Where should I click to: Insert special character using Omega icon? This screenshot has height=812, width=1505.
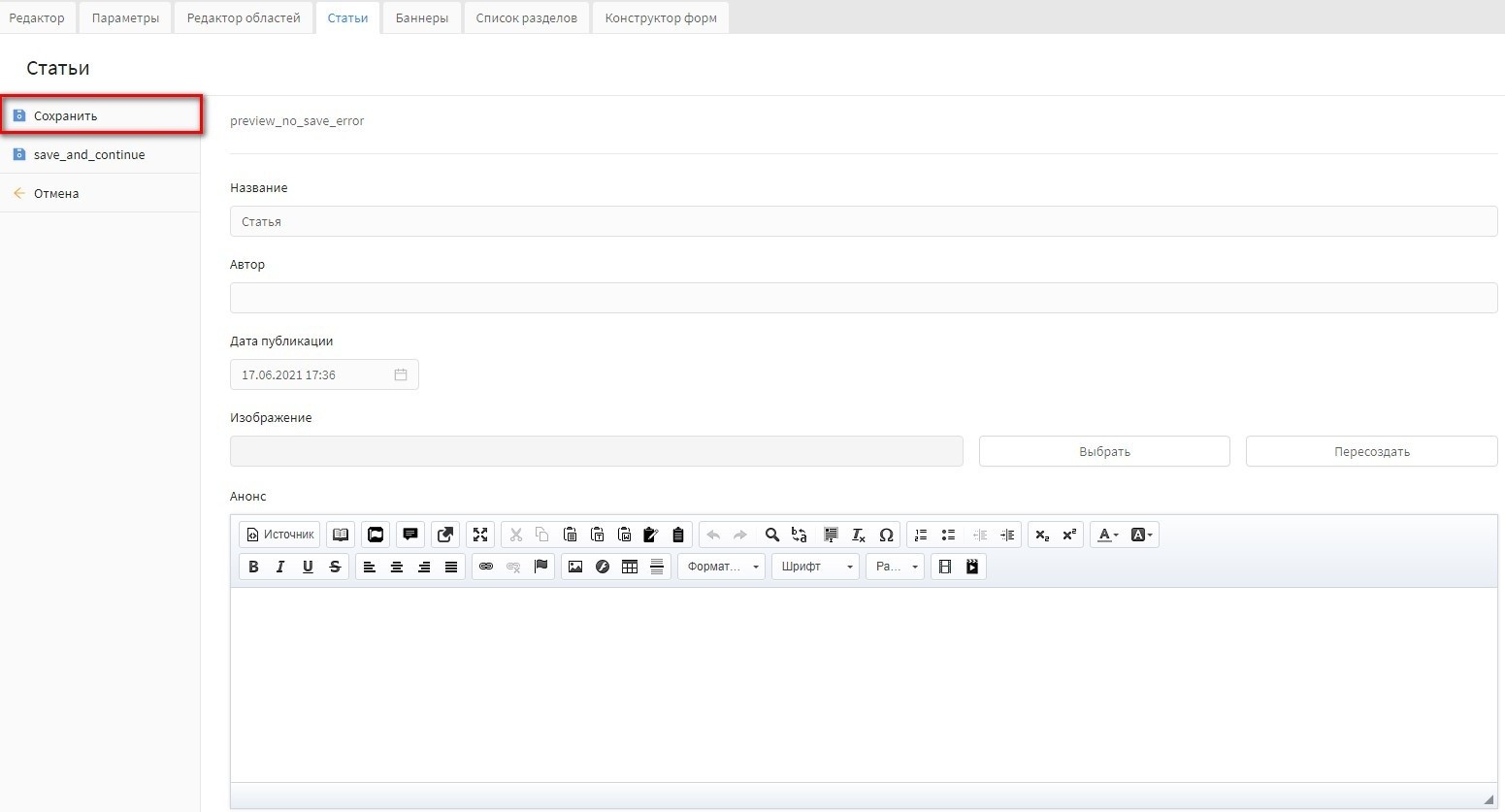[886, 535]
